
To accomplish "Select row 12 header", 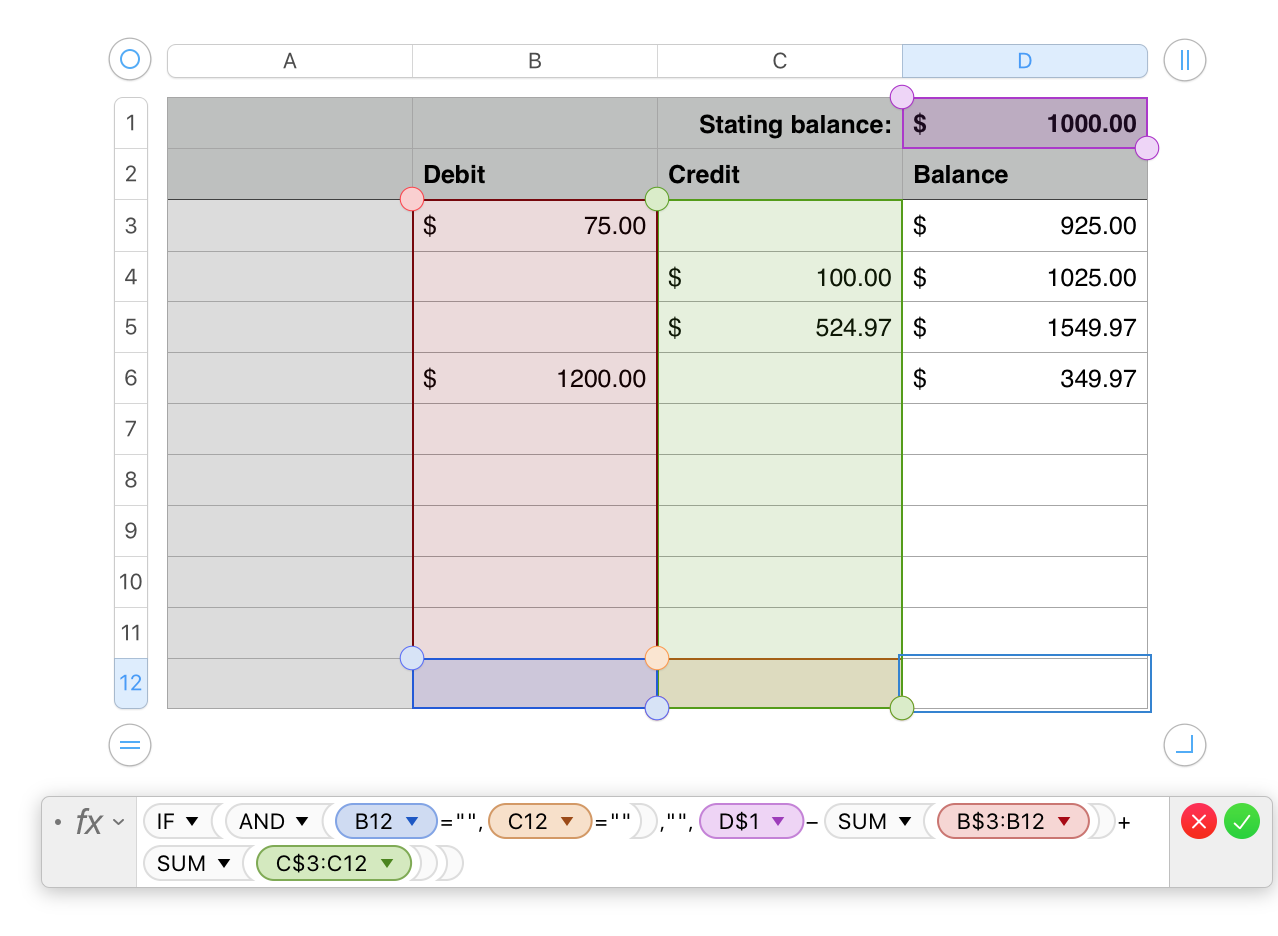I will coord(131,683).
